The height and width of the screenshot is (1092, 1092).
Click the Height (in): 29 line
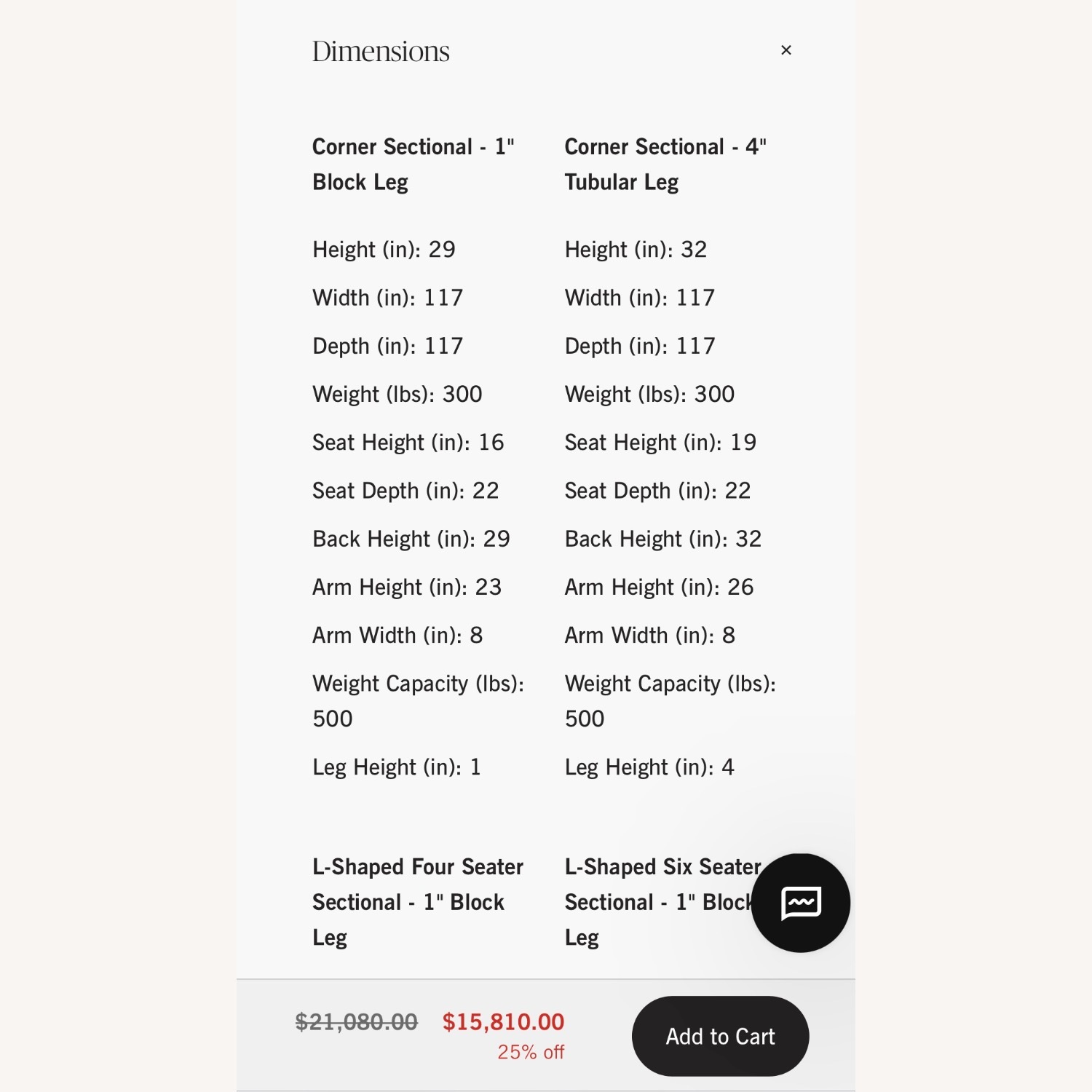[x=384, y=250]
